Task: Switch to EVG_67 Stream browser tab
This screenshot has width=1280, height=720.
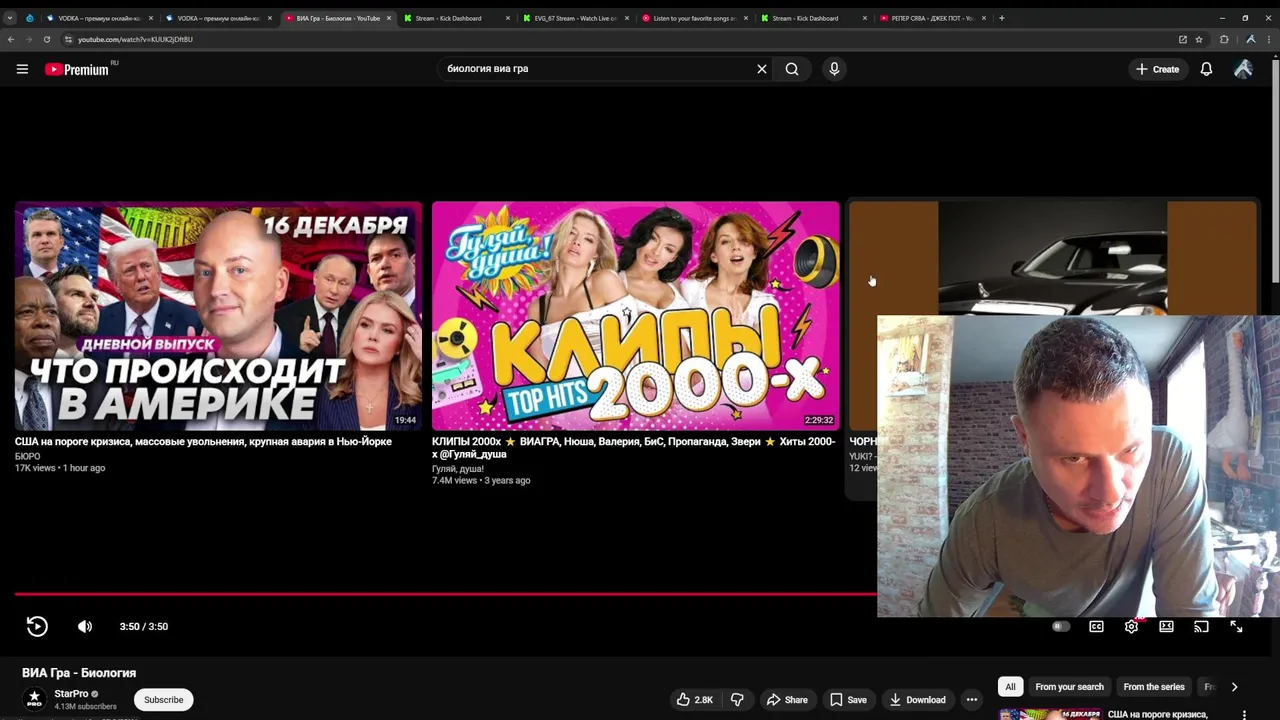Action: coord(575,18)
